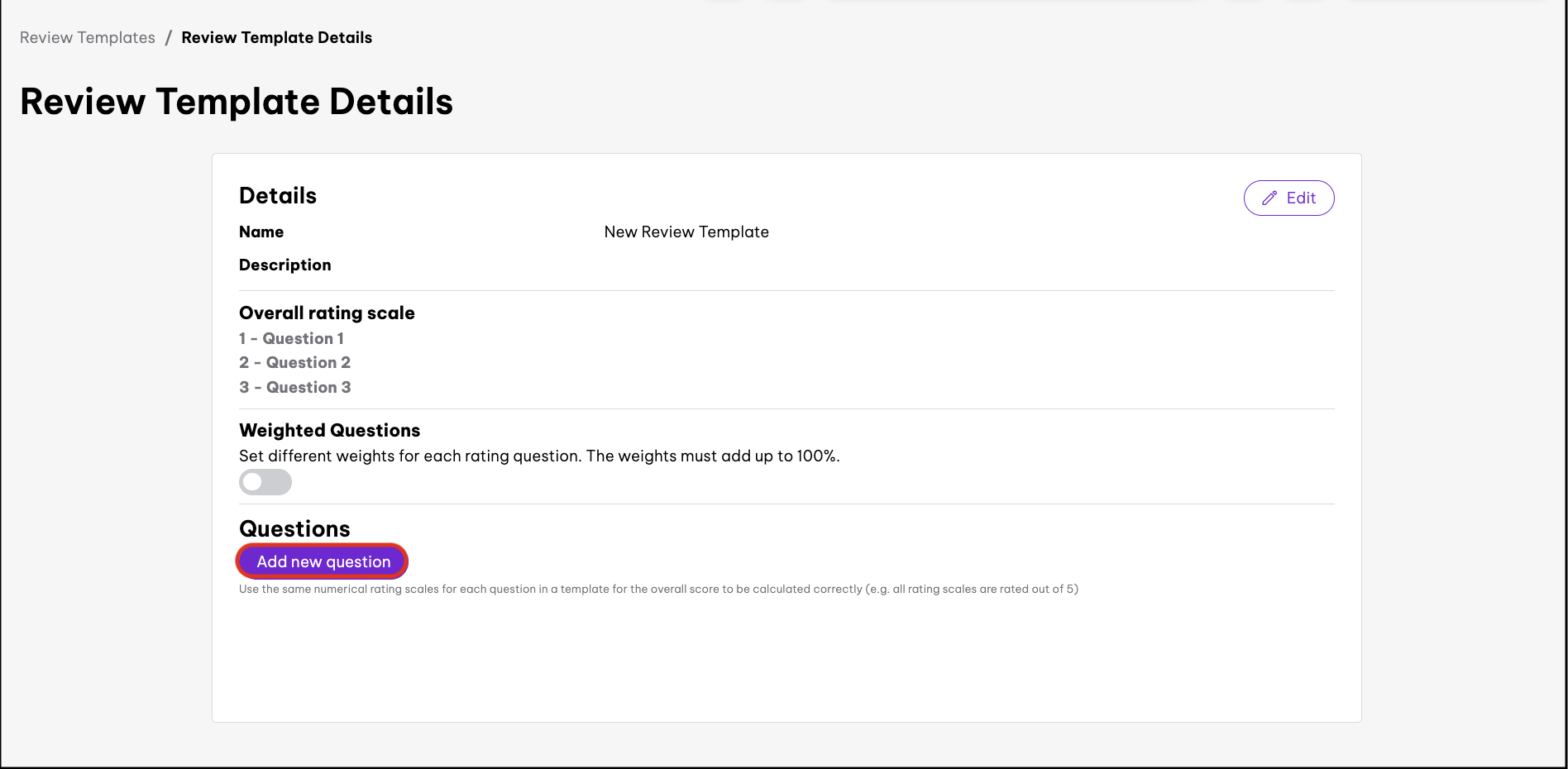Click the pencil icon in the Edit button
The image size is (1568, 769).
click(1269, 198)
